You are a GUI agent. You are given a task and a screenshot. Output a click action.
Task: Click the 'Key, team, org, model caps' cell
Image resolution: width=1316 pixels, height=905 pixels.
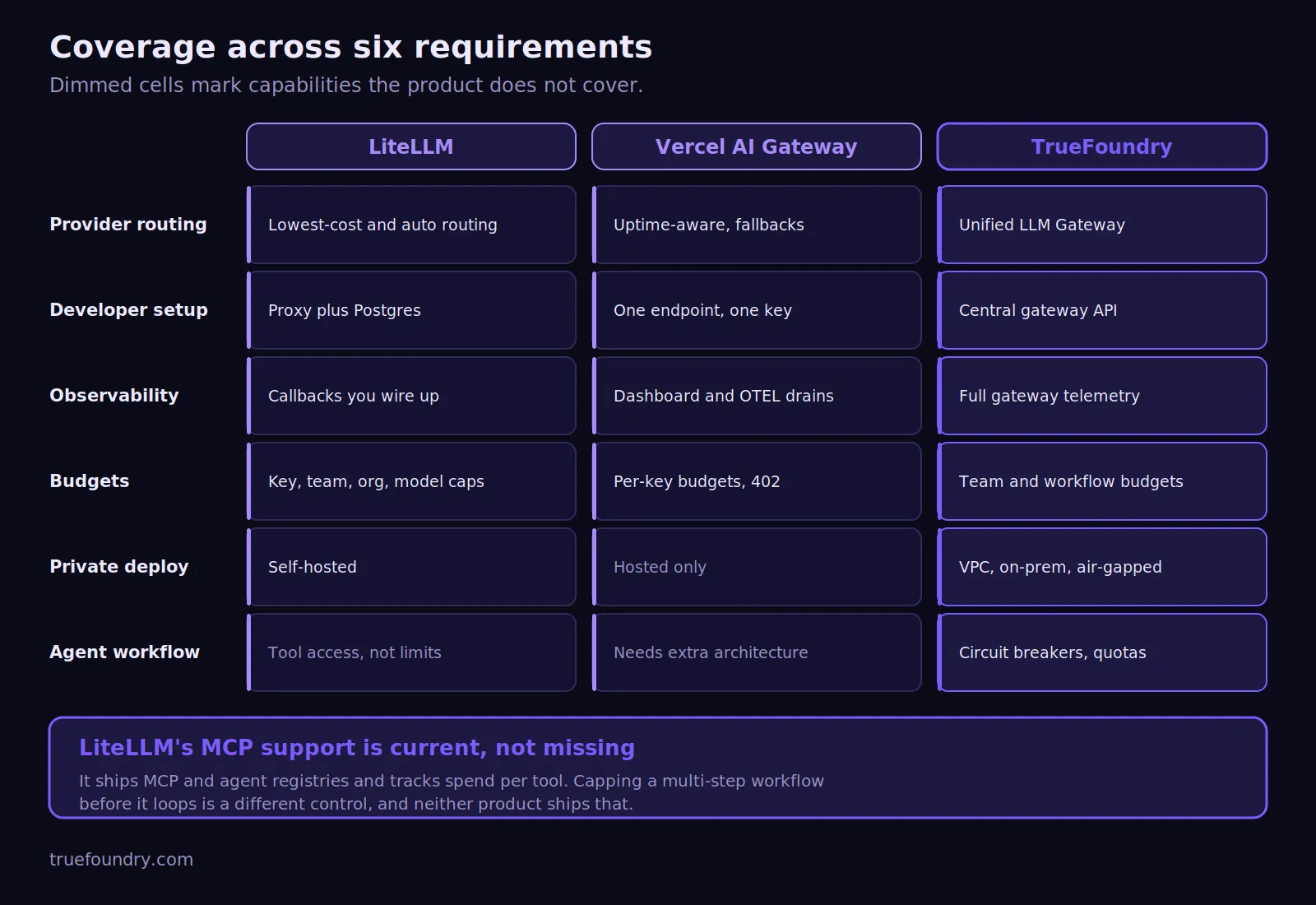(411, 481)
